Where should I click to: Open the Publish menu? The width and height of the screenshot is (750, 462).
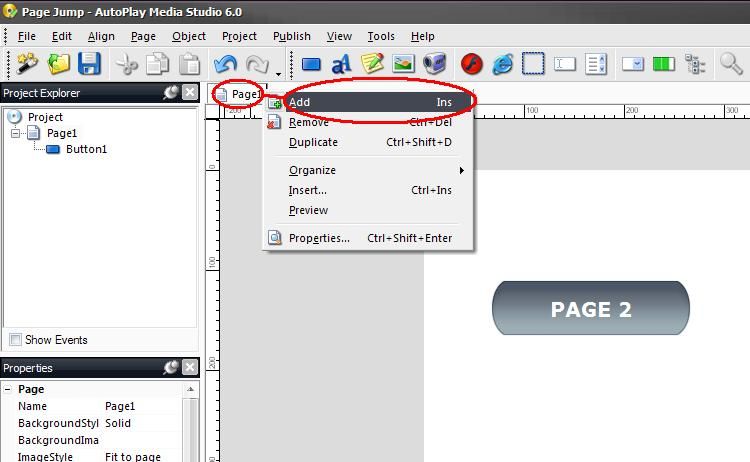[291, 36]
